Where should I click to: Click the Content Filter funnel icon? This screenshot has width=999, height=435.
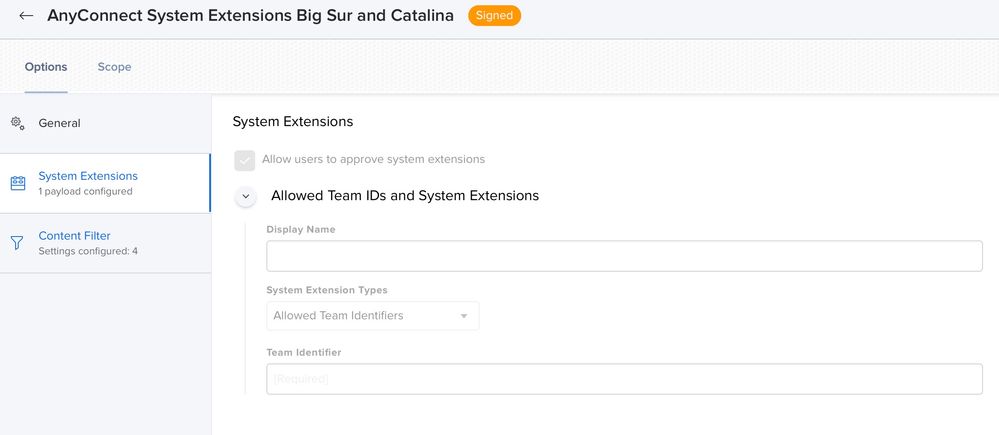(17, 243)
